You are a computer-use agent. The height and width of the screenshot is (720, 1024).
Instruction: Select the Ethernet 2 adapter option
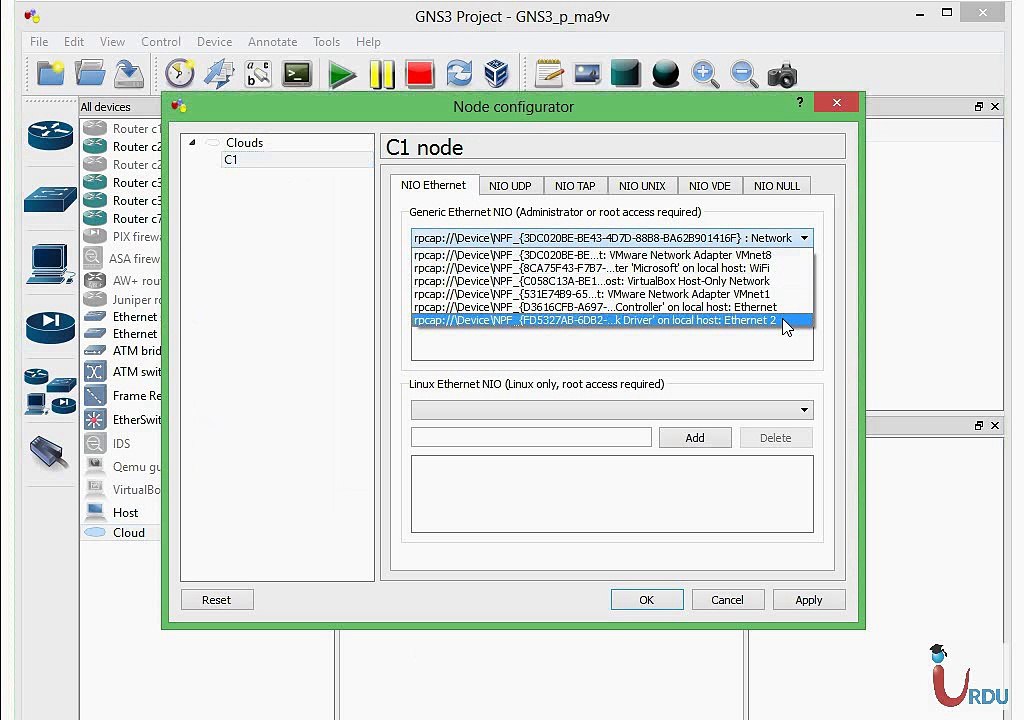coord(612,320)
